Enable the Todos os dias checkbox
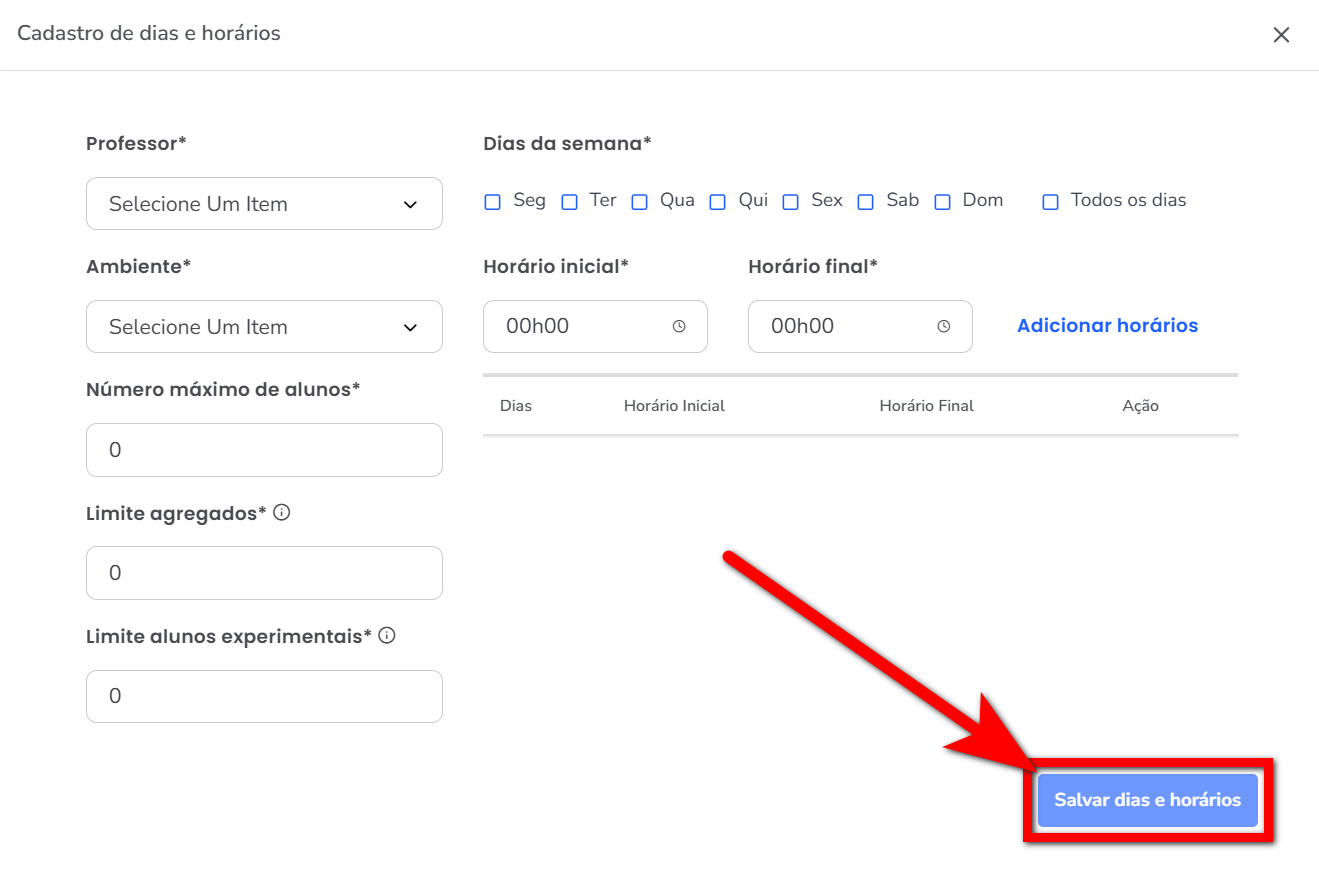Image resolution: width=1319 pixels, height=877 pixels. 1050,202
